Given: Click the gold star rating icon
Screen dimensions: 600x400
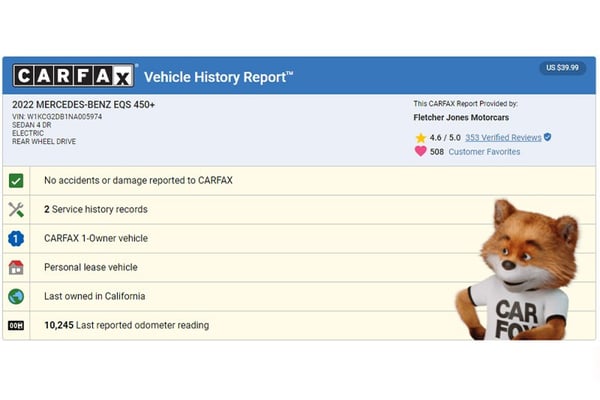Looking at the screenshot, I should pos(421,137).
